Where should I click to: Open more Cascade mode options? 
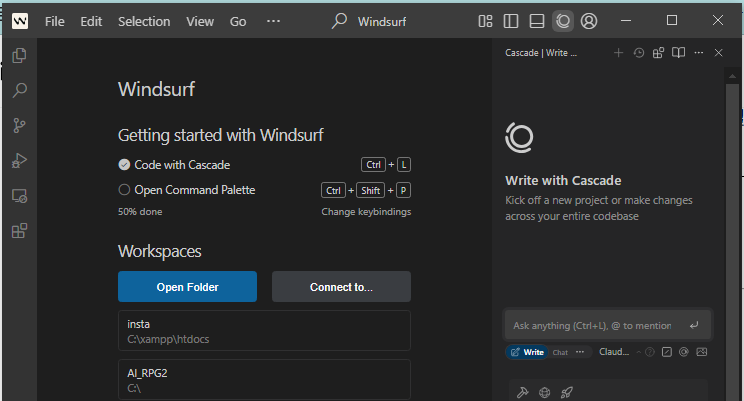pyautogui.click(x=580, y=352)
